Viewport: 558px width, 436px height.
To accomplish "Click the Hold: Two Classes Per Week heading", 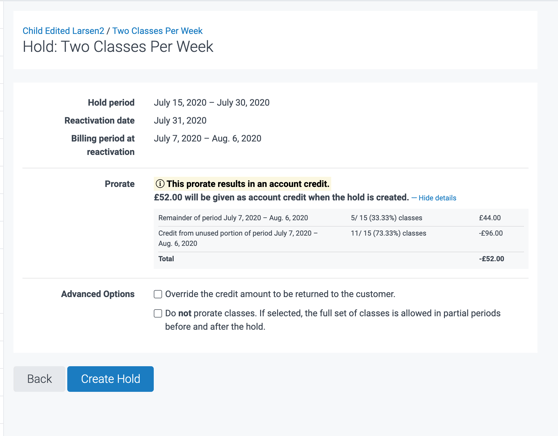I will 118,47.
